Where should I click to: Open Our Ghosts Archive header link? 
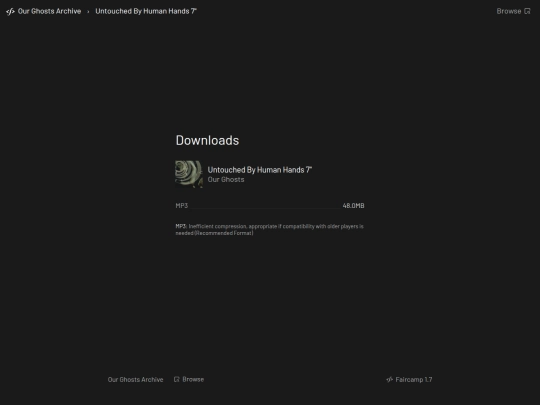click(49, 11)
